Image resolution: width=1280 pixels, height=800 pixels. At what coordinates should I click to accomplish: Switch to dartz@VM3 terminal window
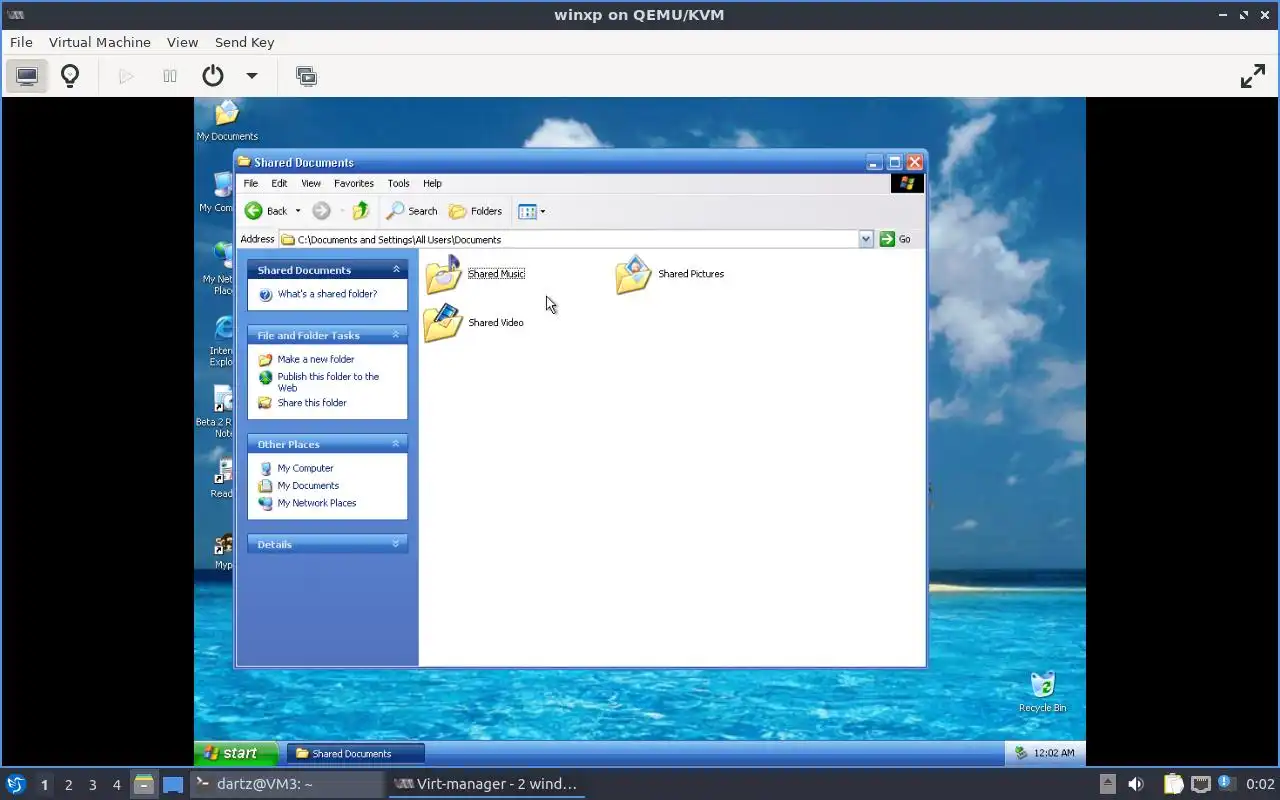[x=286, y=784]
